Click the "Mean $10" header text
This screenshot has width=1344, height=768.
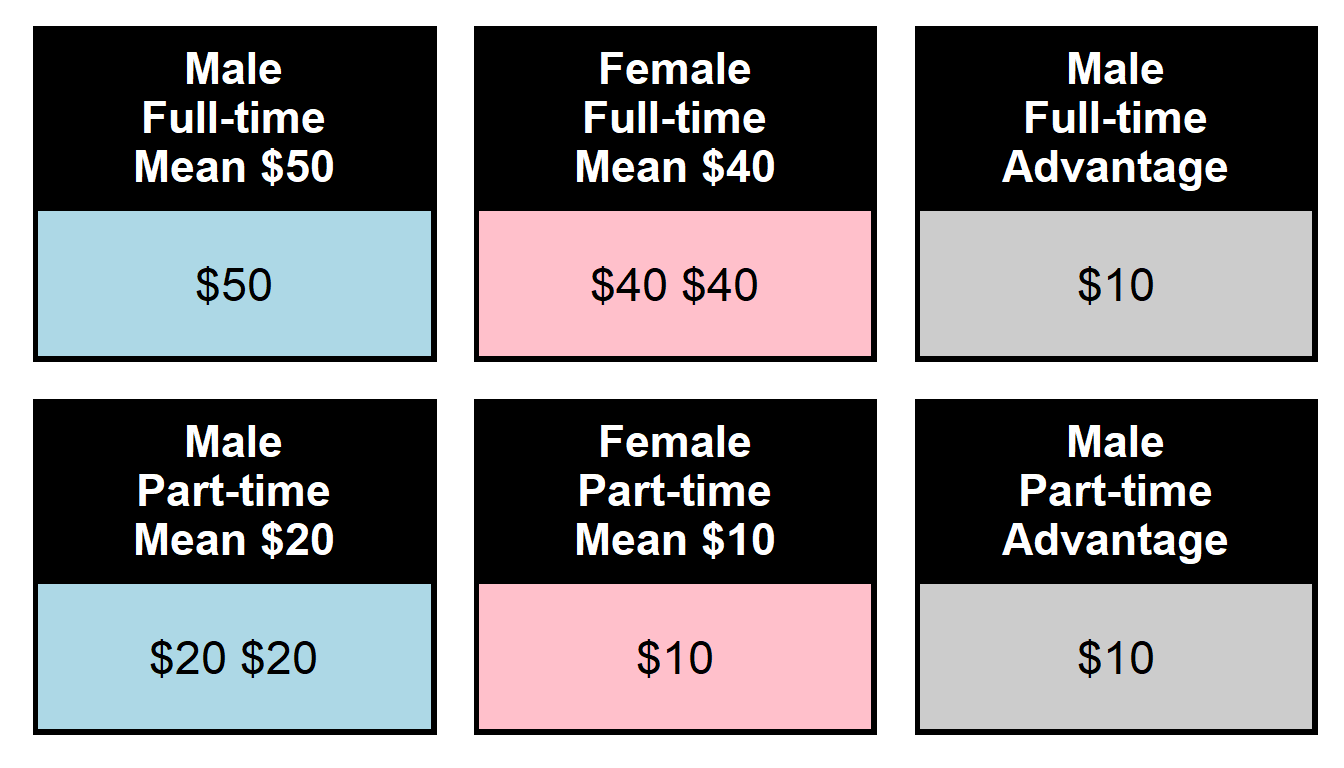(x=675, y=540)
